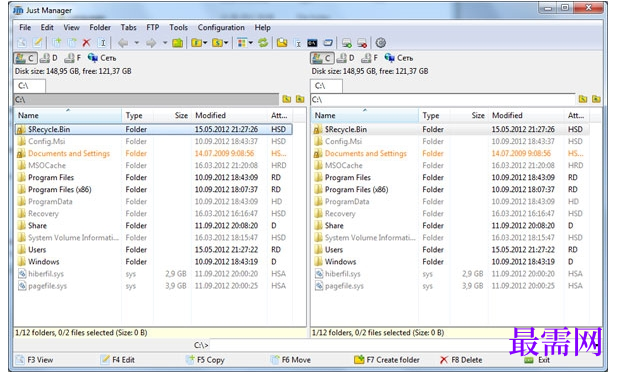The width and height of the screenshot is (621, 373).
Task: Open the Edit menu
Action: [47, 27]
